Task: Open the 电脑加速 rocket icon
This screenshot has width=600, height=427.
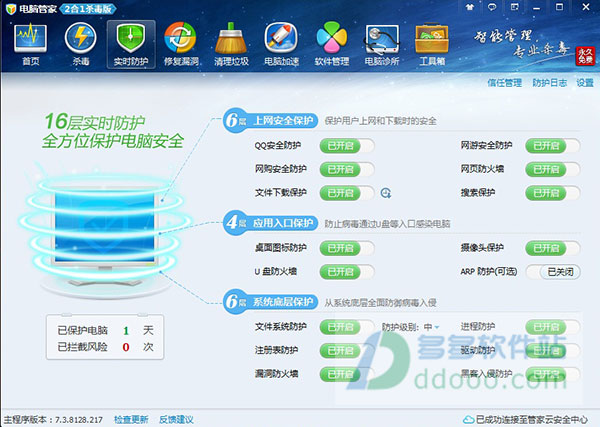Action: click(281, 44)
